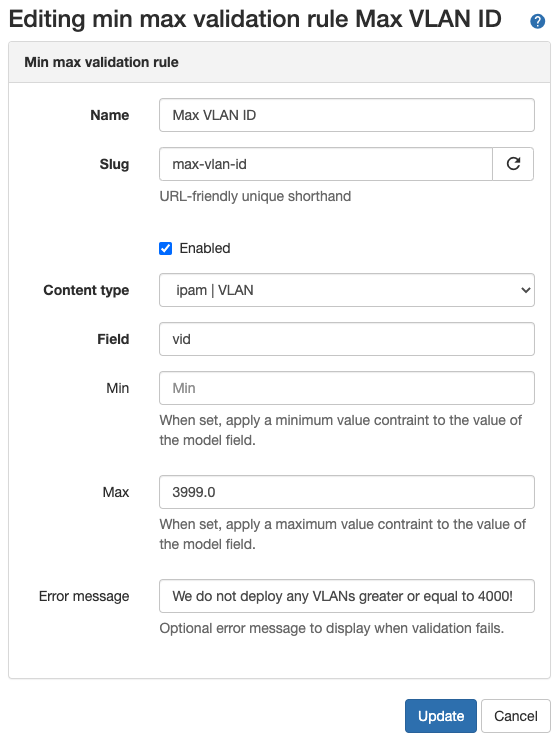Viewport: 559px width, 742px height.
Task: Click the Slug field label
Action: tap(114, 164)
